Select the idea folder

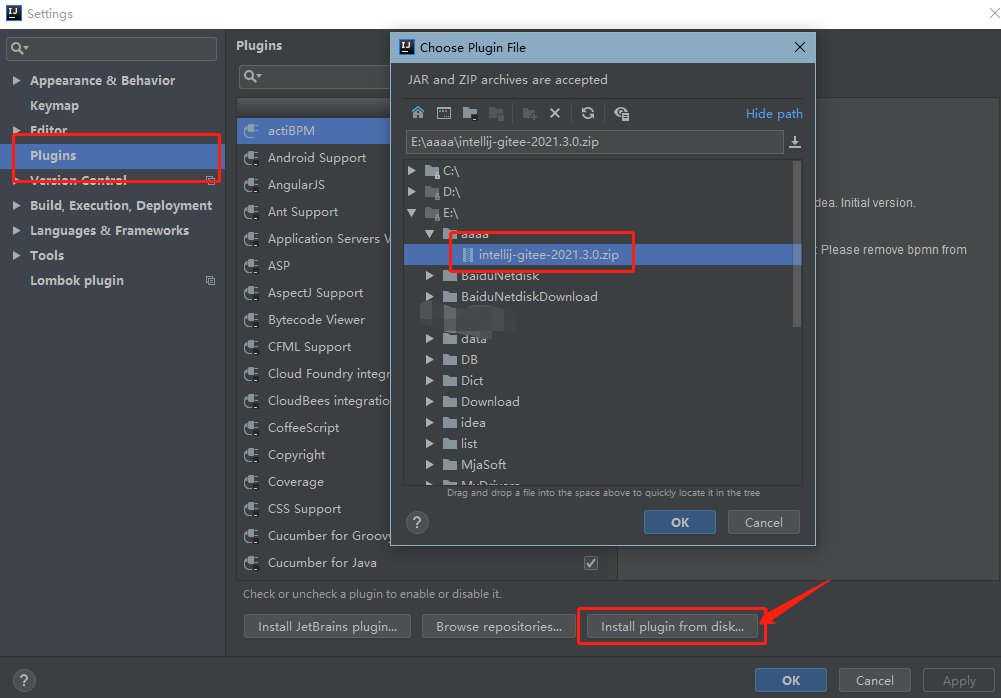(473, 423)
